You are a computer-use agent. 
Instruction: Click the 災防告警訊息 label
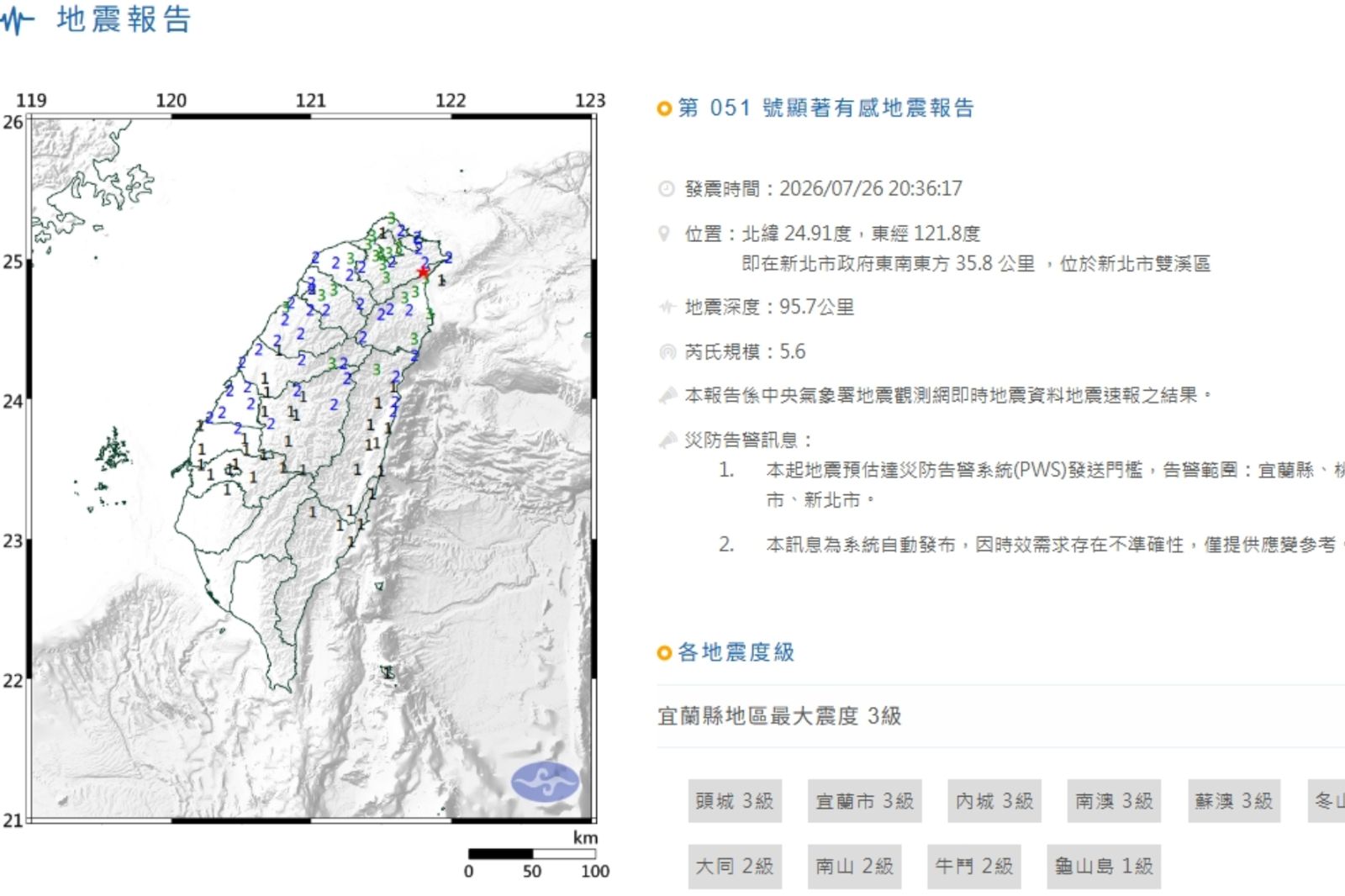pyautogui.click(x=748, y=440)
